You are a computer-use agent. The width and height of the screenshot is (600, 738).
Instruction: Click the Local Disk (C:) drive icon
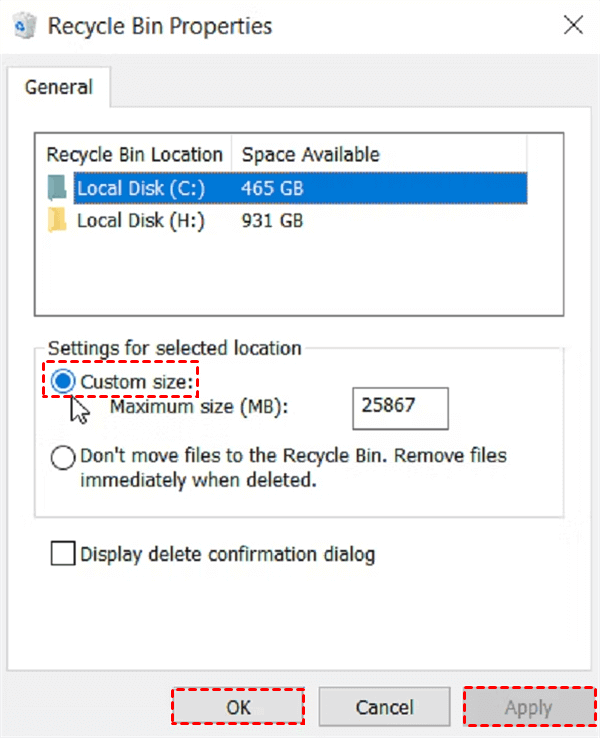tap(58, 187)
